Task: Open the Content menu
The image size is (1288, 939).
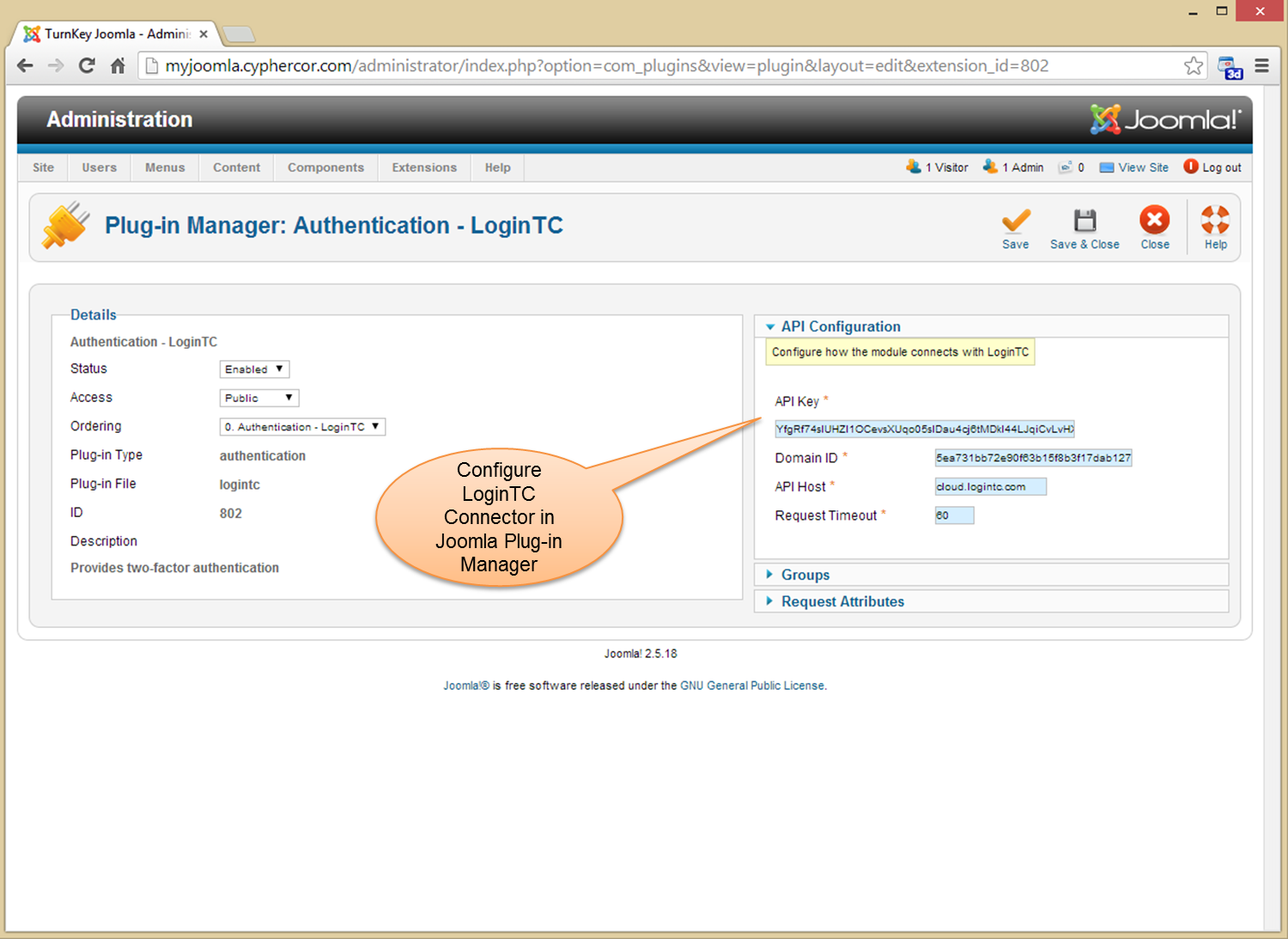Action: tap(237, 168)
